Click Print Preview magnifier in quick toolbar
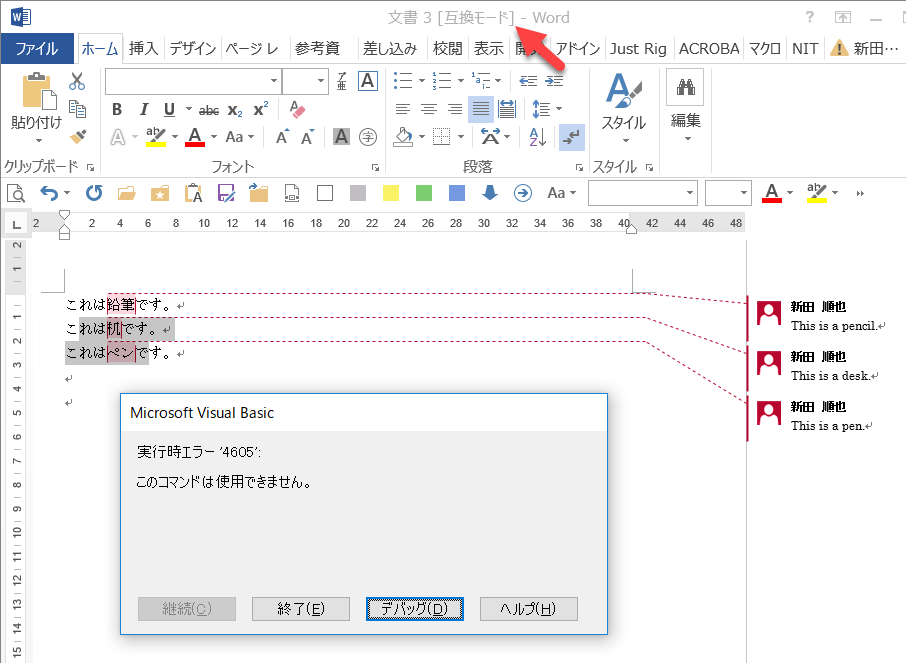Image resolution: width=906 pixels, height=663 pixels. [x=16, y=193]
